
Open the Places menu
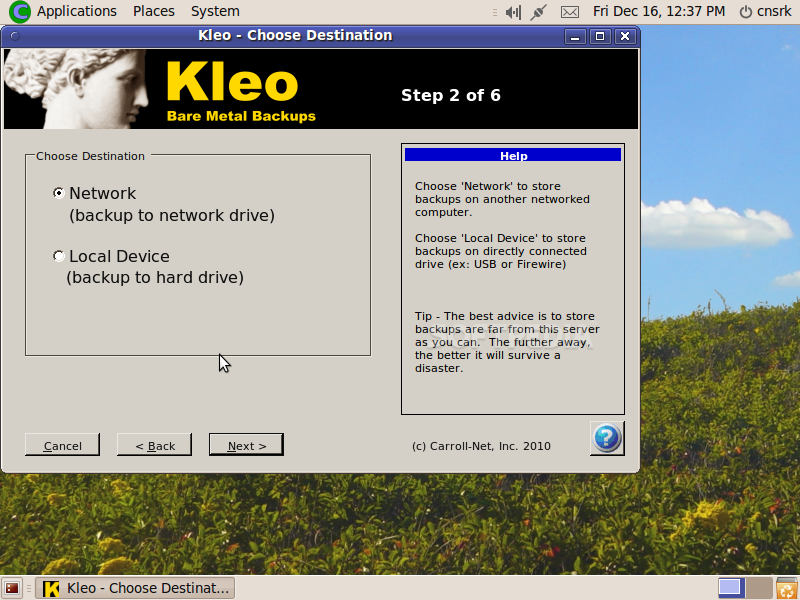(154, 11)
